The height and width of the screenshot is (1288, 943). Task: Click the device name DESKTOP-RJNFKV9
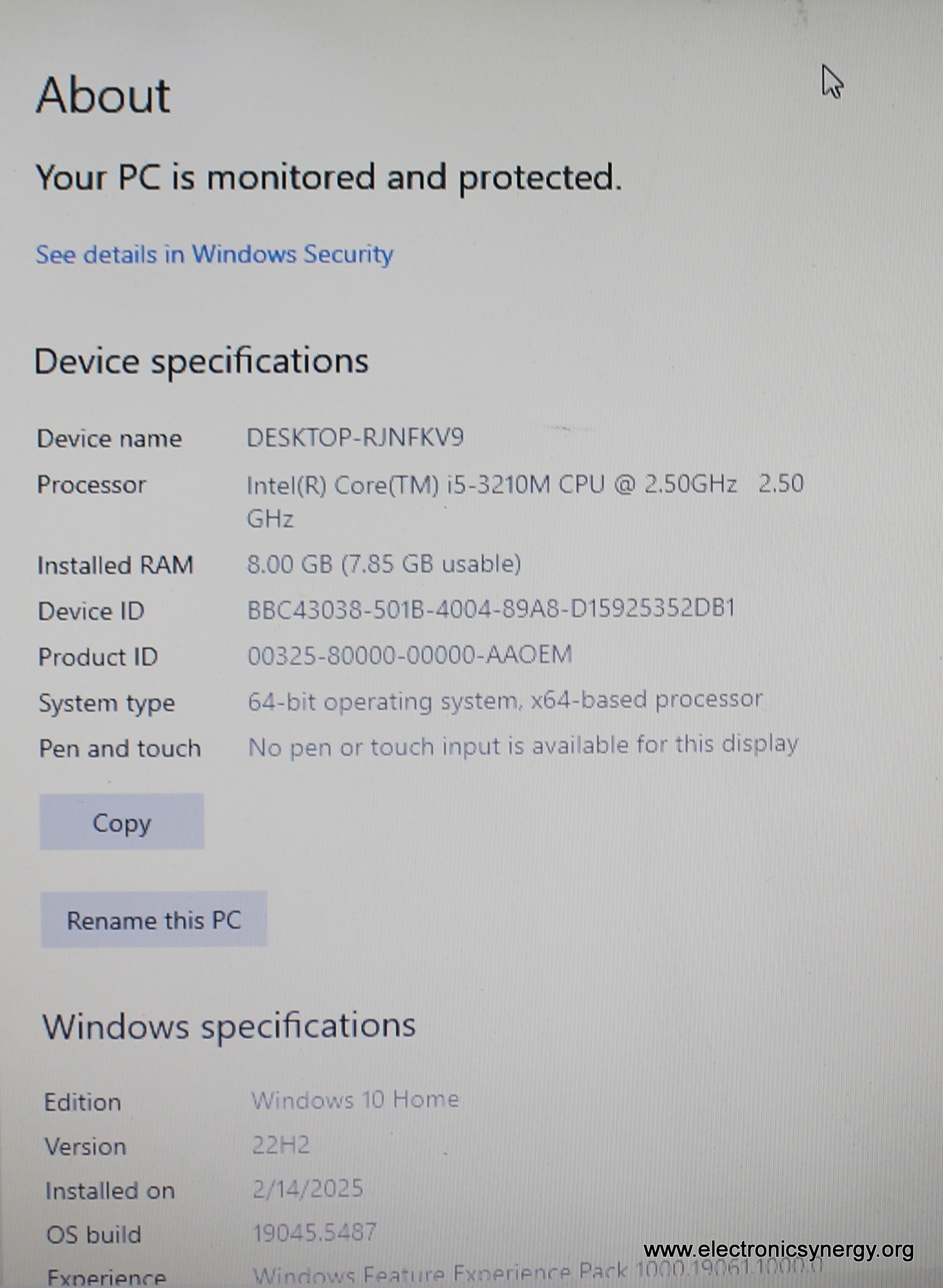point(355,438)
